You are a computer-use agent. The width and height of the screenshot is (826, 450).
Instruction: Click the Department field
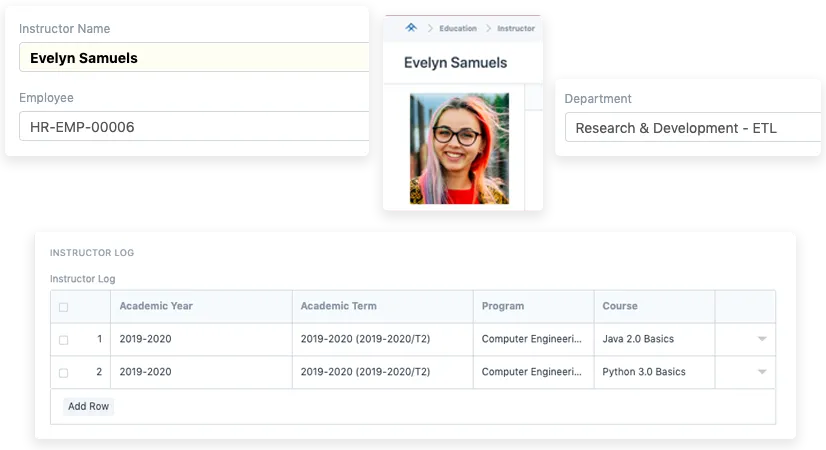click(691, 128)
